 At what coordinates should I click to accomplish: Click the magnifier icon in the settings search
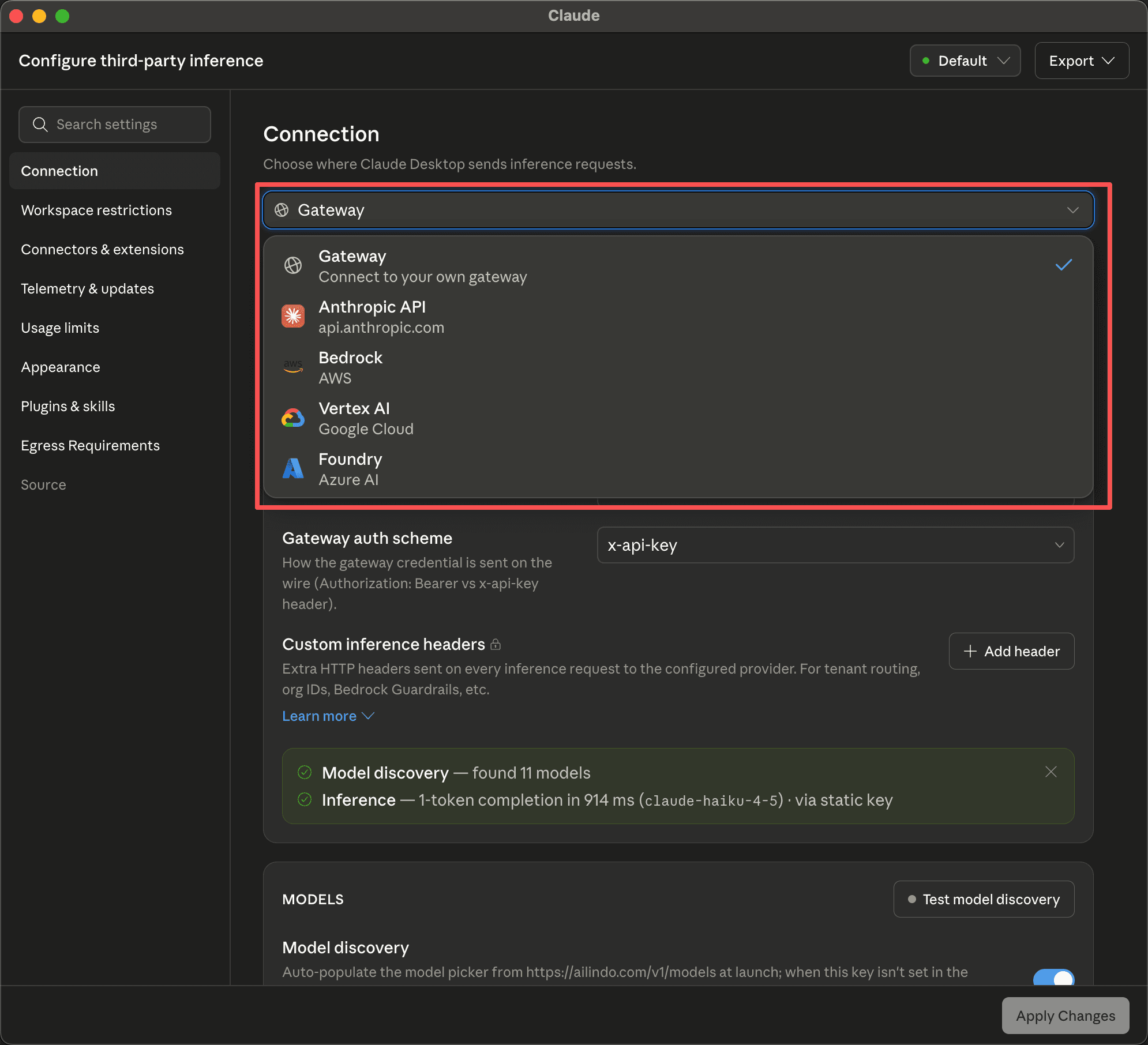tap(40, 125)
